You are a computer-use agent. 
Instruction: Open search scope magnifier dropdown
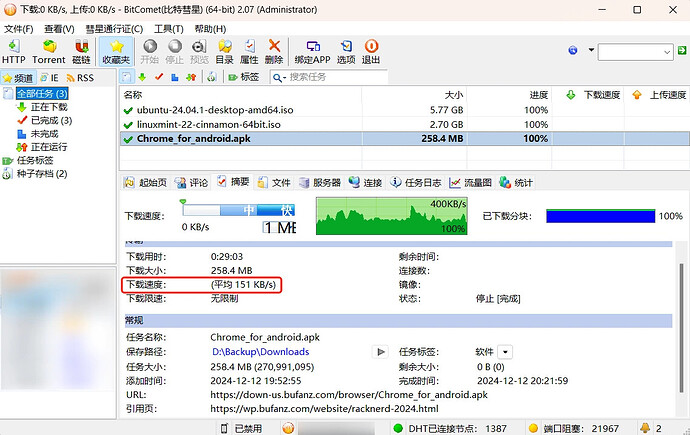tap(279, 78)
